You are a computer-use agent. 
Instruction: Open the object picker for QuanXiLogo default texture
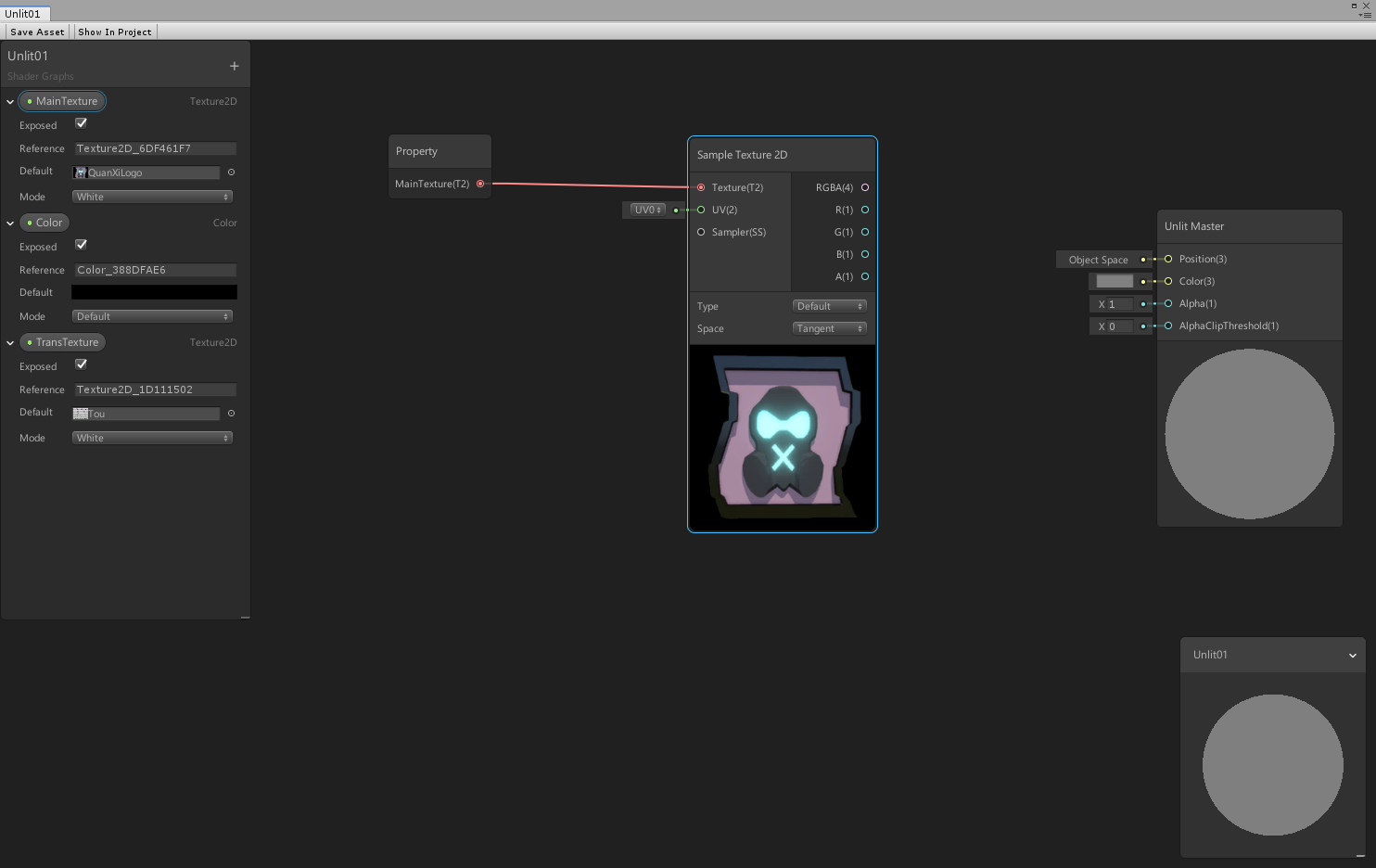230,172
